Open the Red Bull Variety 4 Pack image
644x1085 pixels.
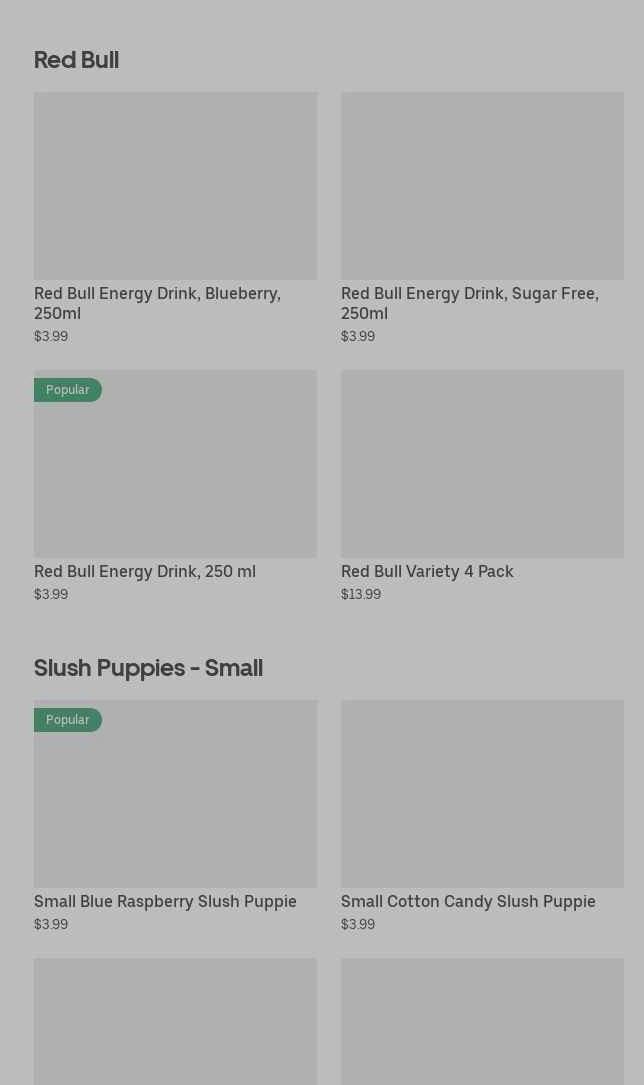pos(482,464)
